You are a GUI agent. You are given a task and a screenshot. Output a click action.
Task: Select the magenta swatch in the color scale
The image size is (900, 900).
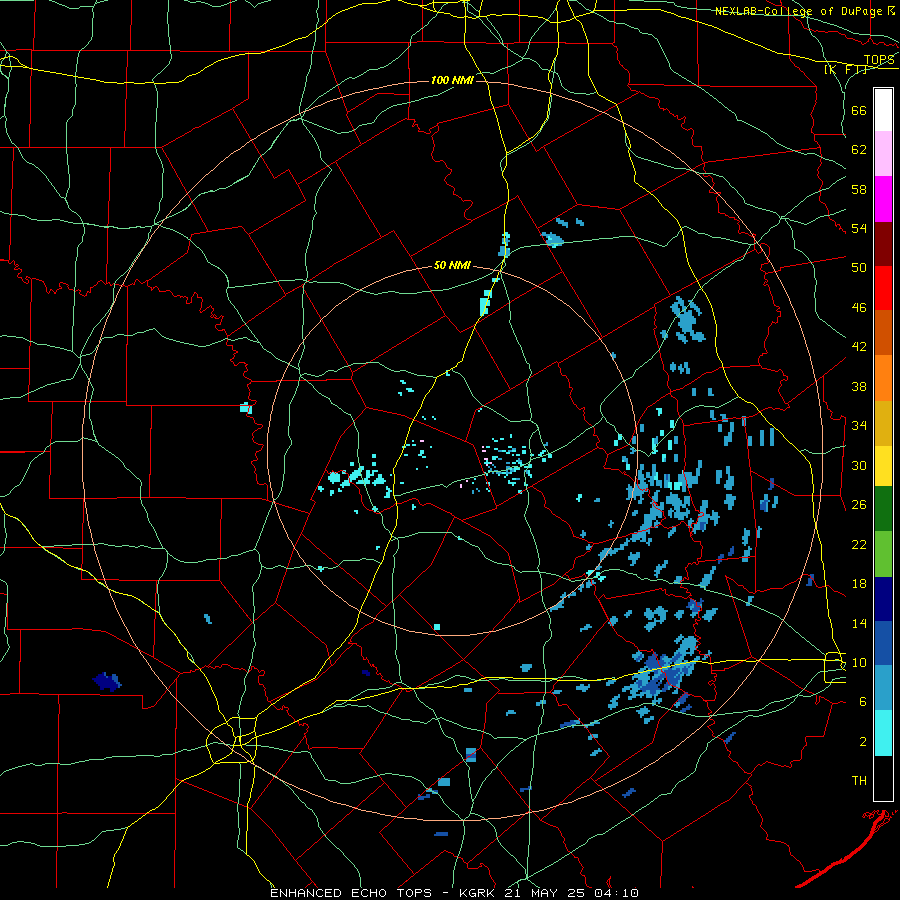pyautogui.click(x=883, y=199)
